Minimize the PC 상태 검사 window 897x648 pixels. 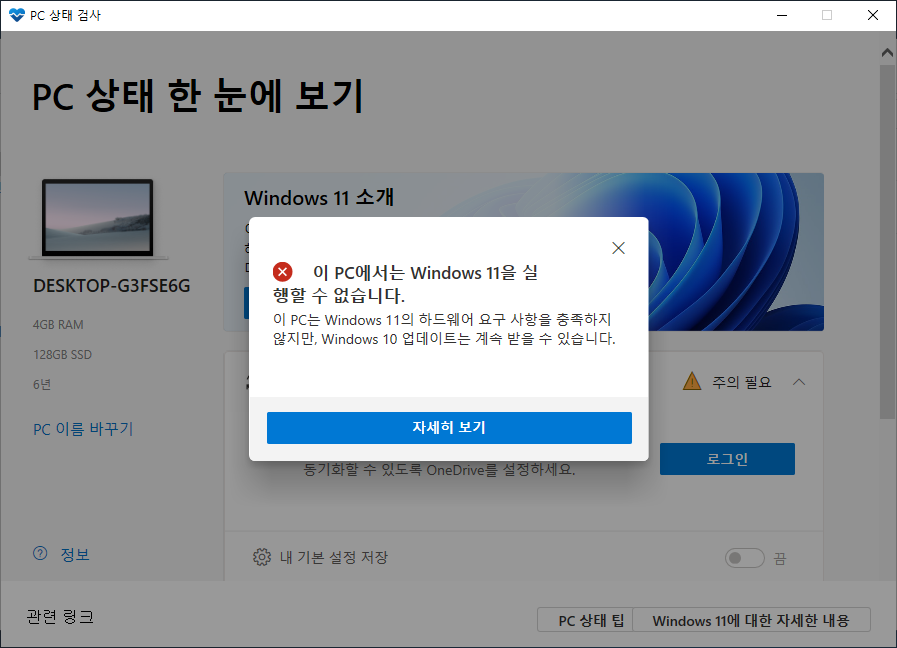(782, 15)
